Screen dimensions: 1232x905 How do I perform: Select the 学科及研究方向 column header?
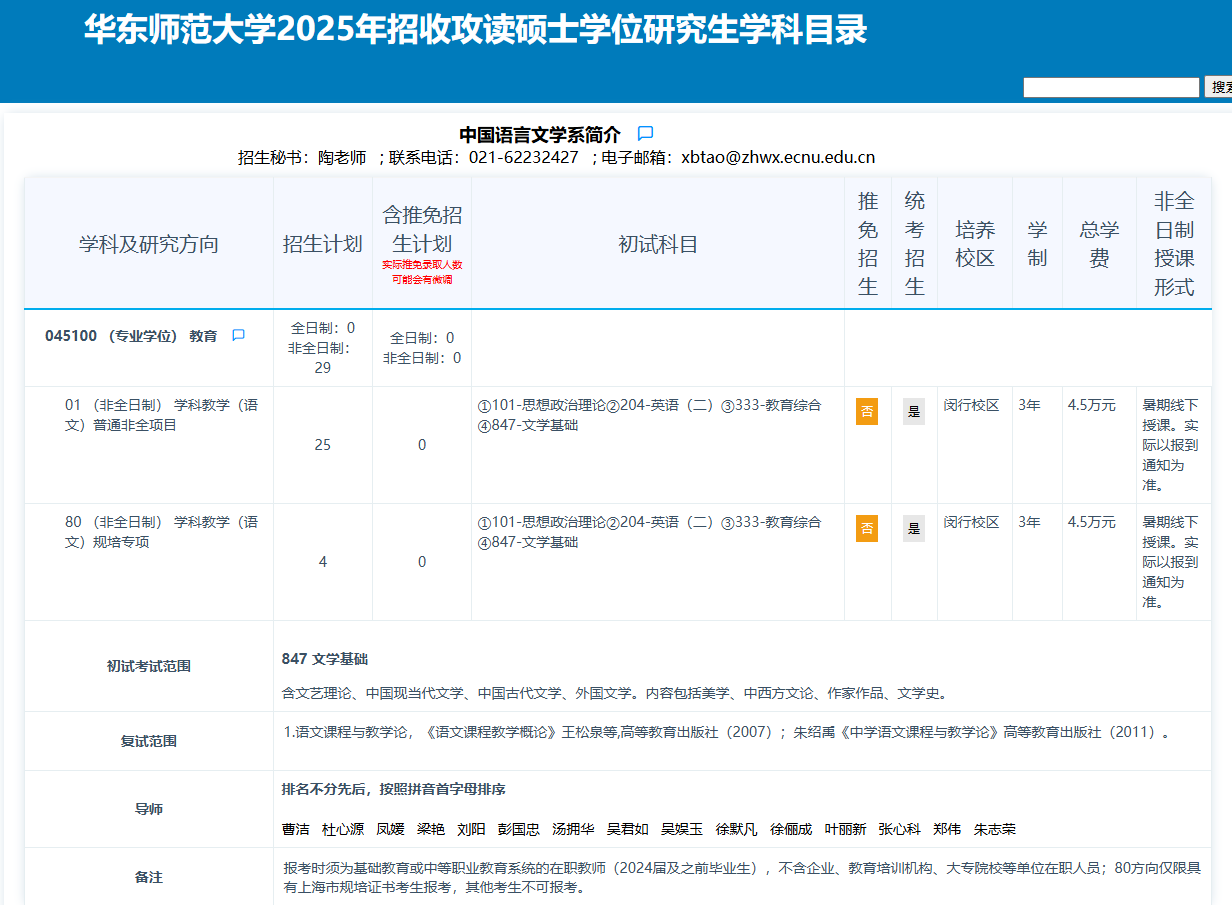(149, 244)
